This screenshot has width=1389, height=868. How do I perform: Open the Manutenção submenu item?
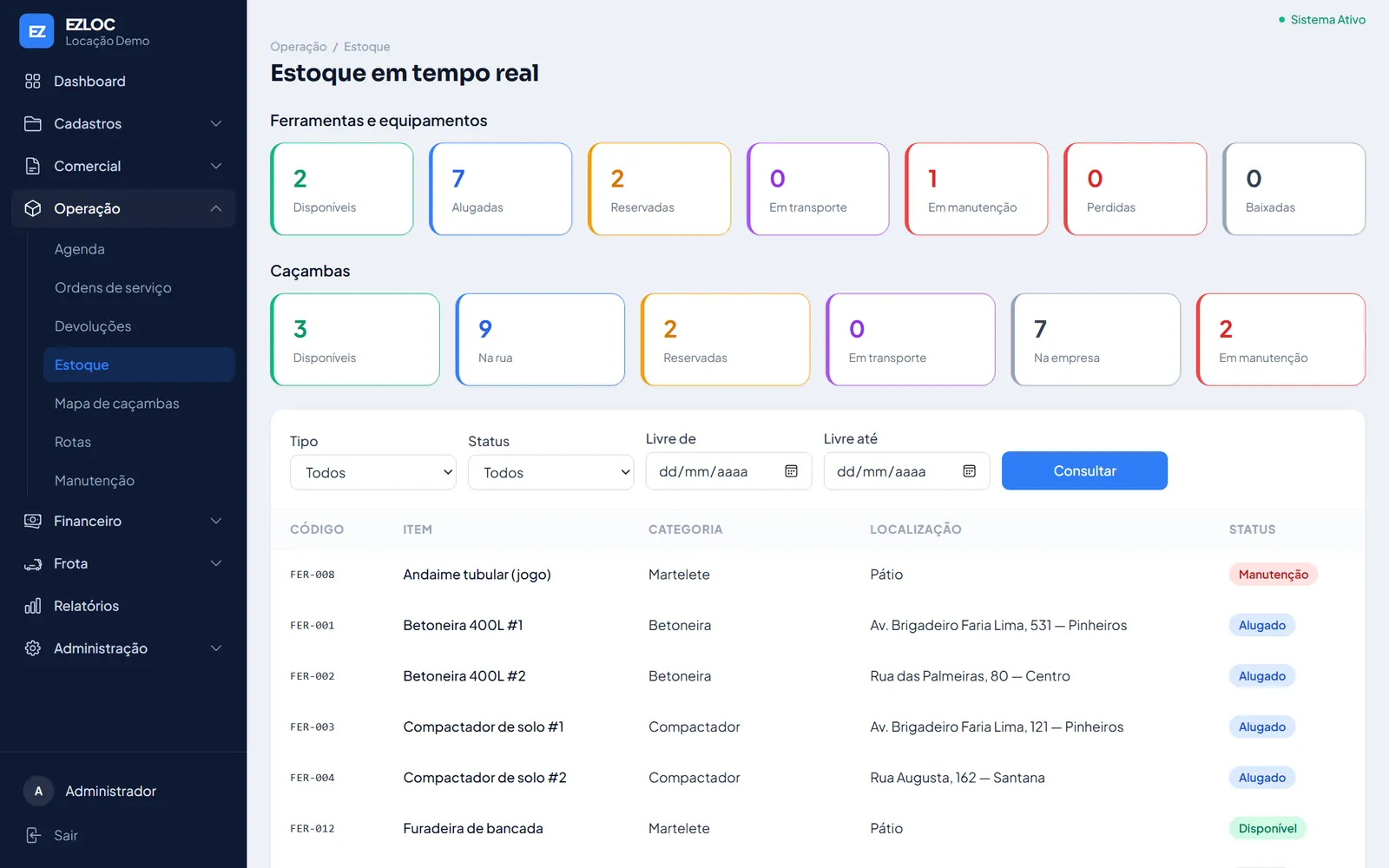coord(139,481)
